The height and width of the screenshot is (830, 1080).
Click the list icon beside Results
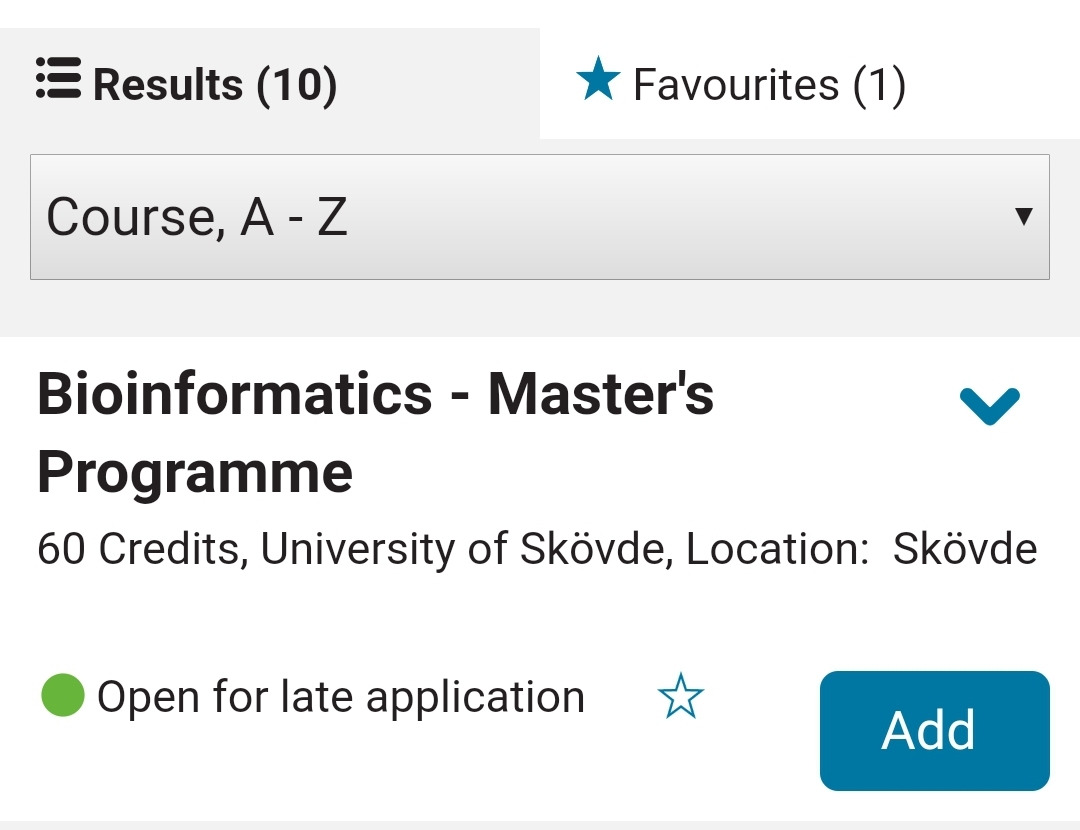point(58,79)
